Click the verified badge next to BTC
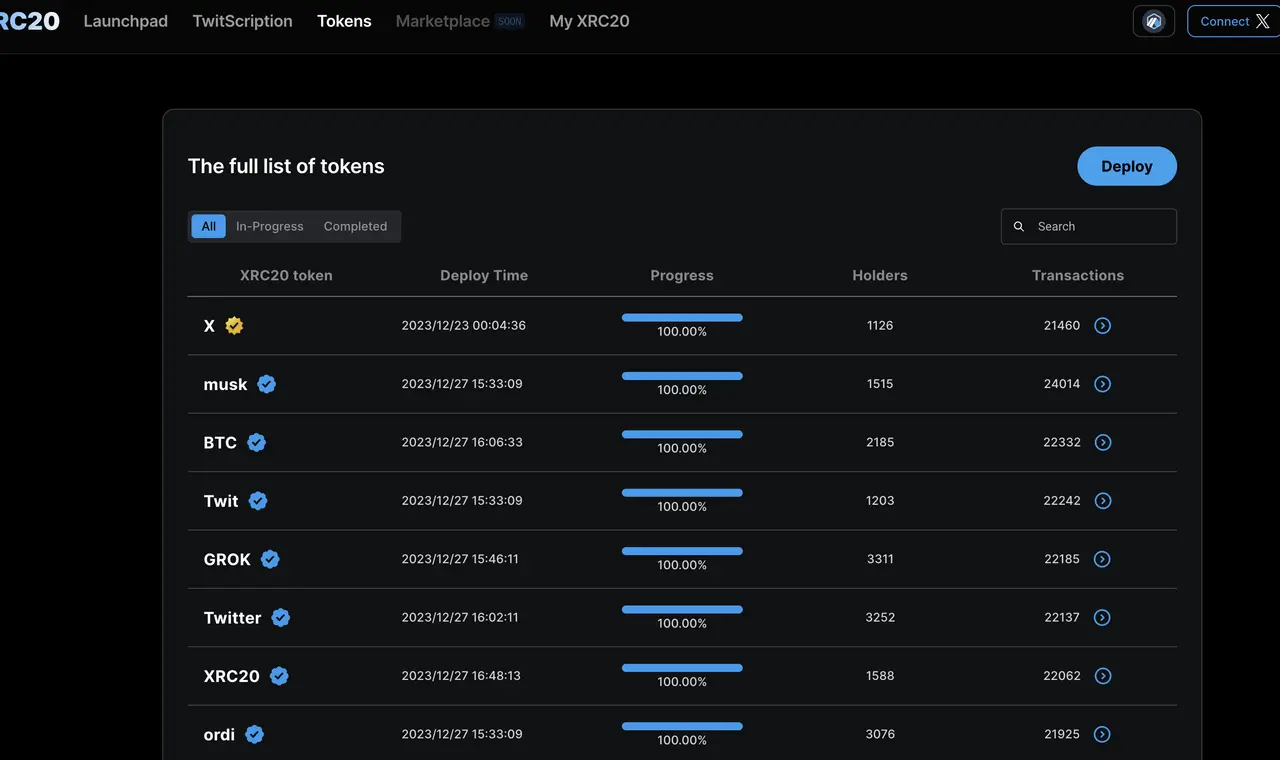Screen dimensions: 1280x760 coord(257,442)
